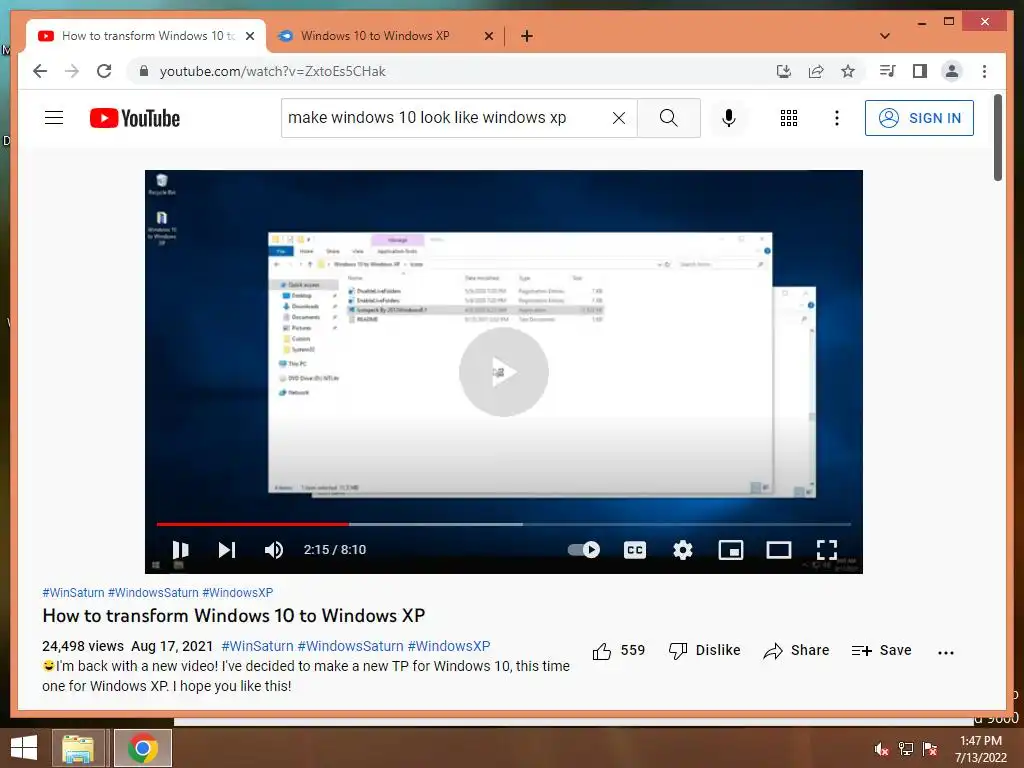Viewport: 1024px width, 768px height.
Task: Clear the YouTube search query
Action: 618,118
